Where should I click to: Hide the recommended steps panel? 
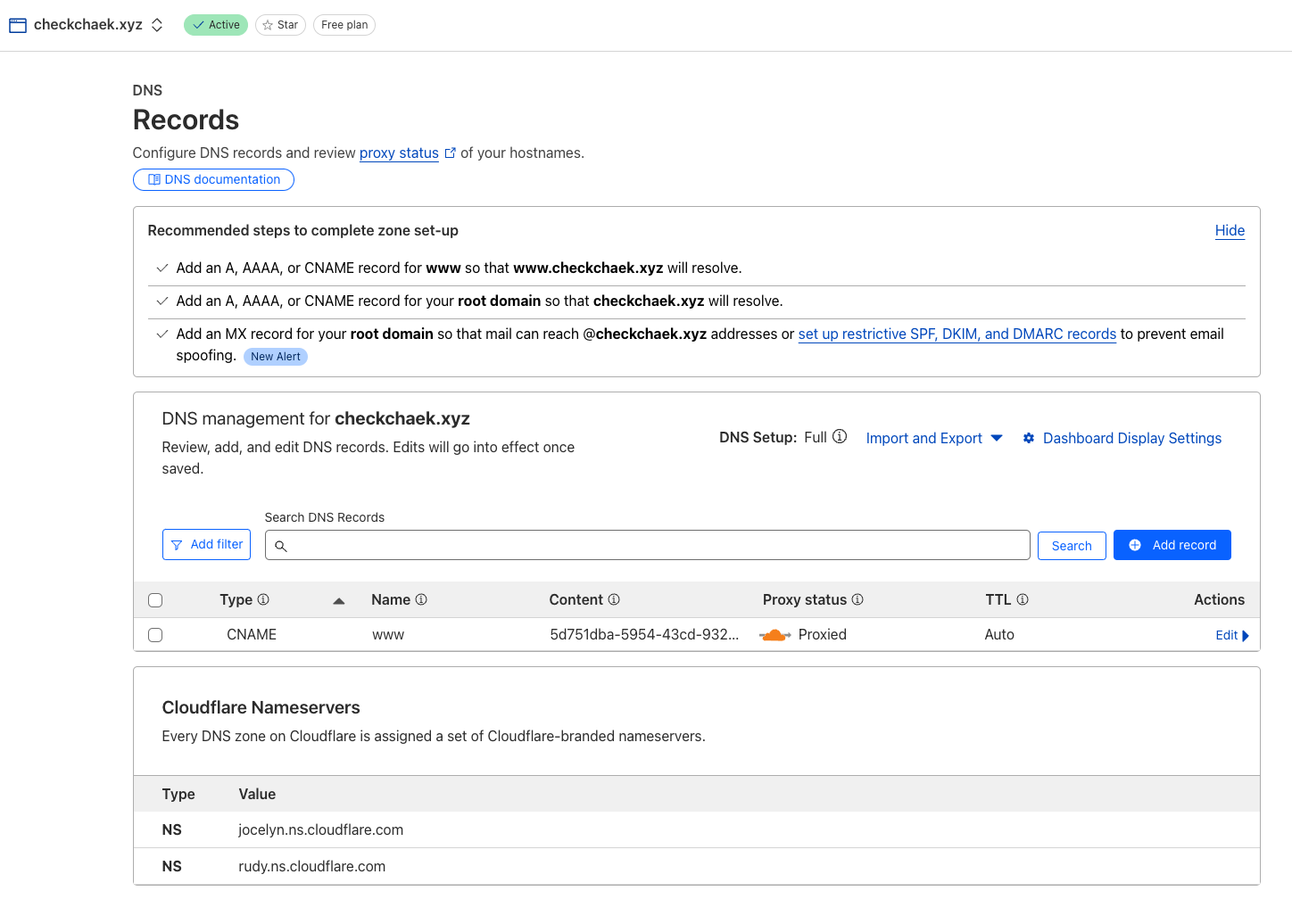pos(1230,231)
